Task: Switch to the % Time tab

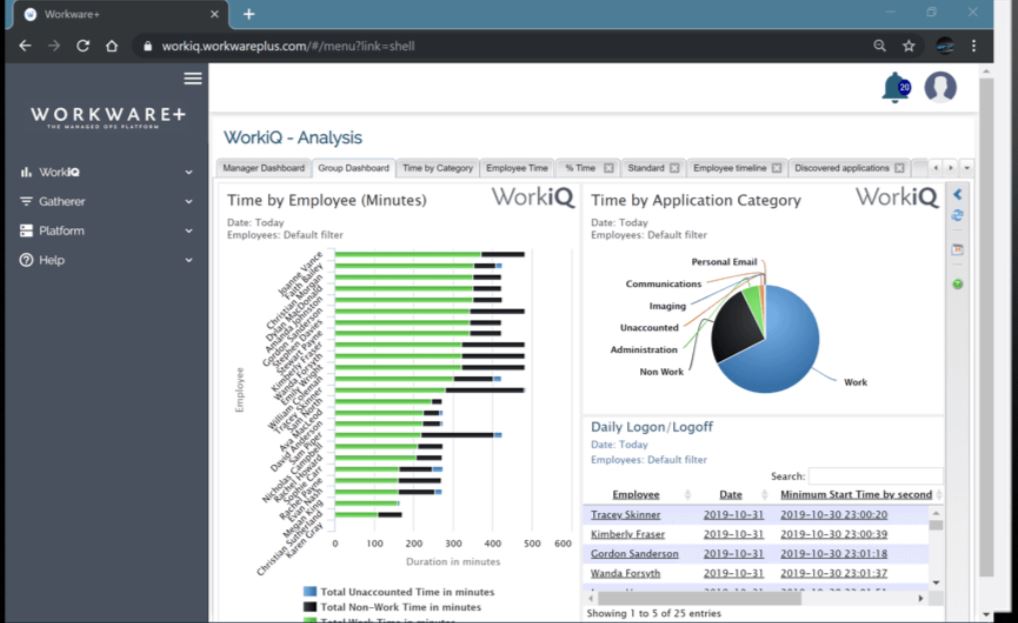Action: (580, 168)
